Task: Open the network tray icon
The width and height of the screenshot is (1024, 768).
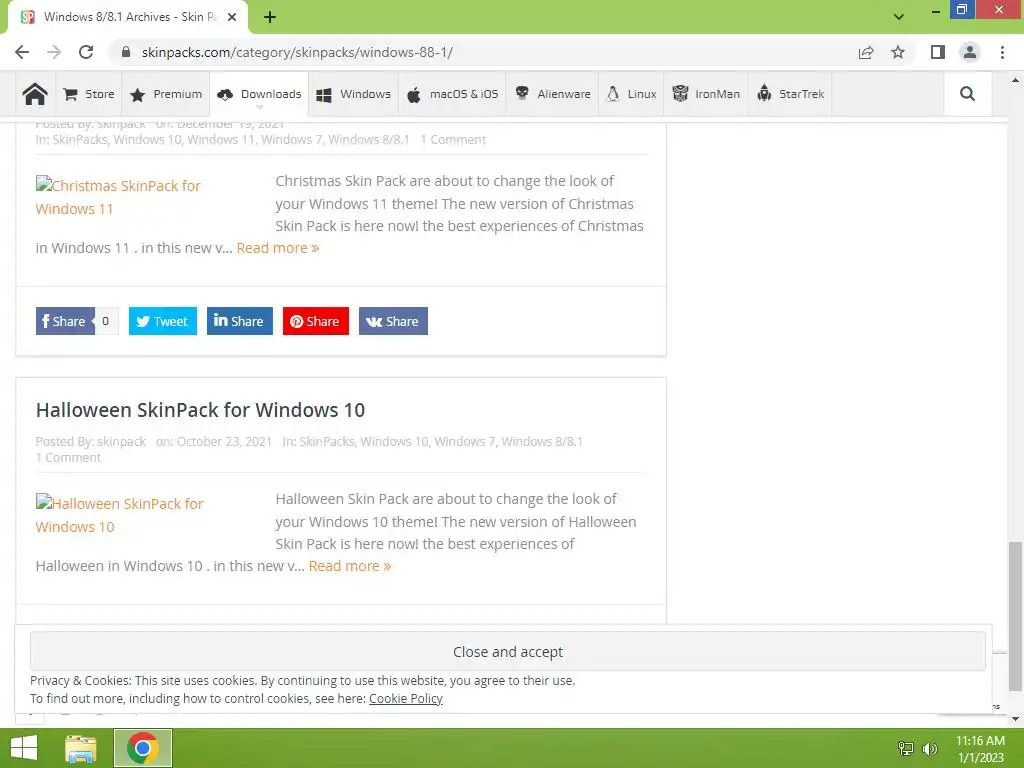Action: [x=906, y=748]
